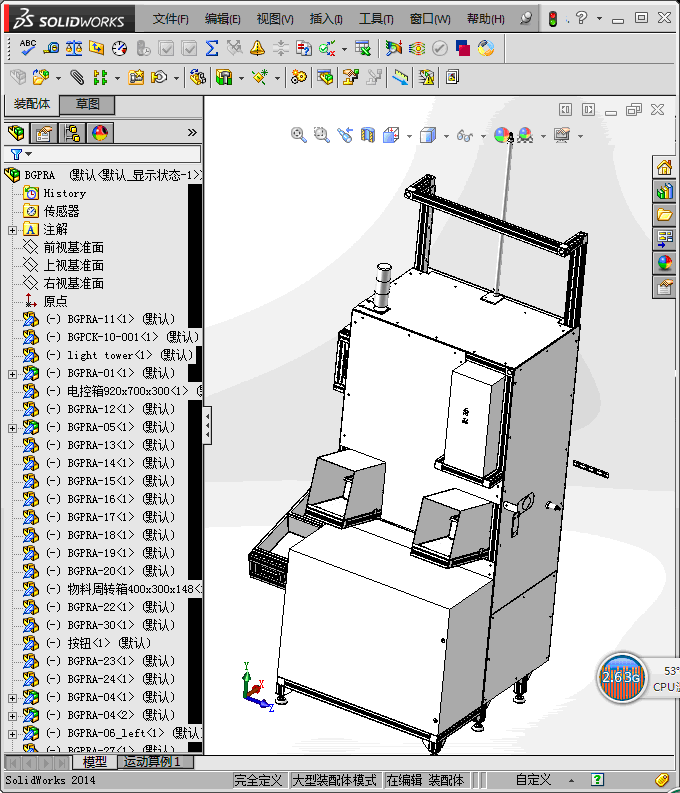This screenshot has width=680, height=793.
Task: Click Show Hidden Components icon
Action: (x=197, y=77)
